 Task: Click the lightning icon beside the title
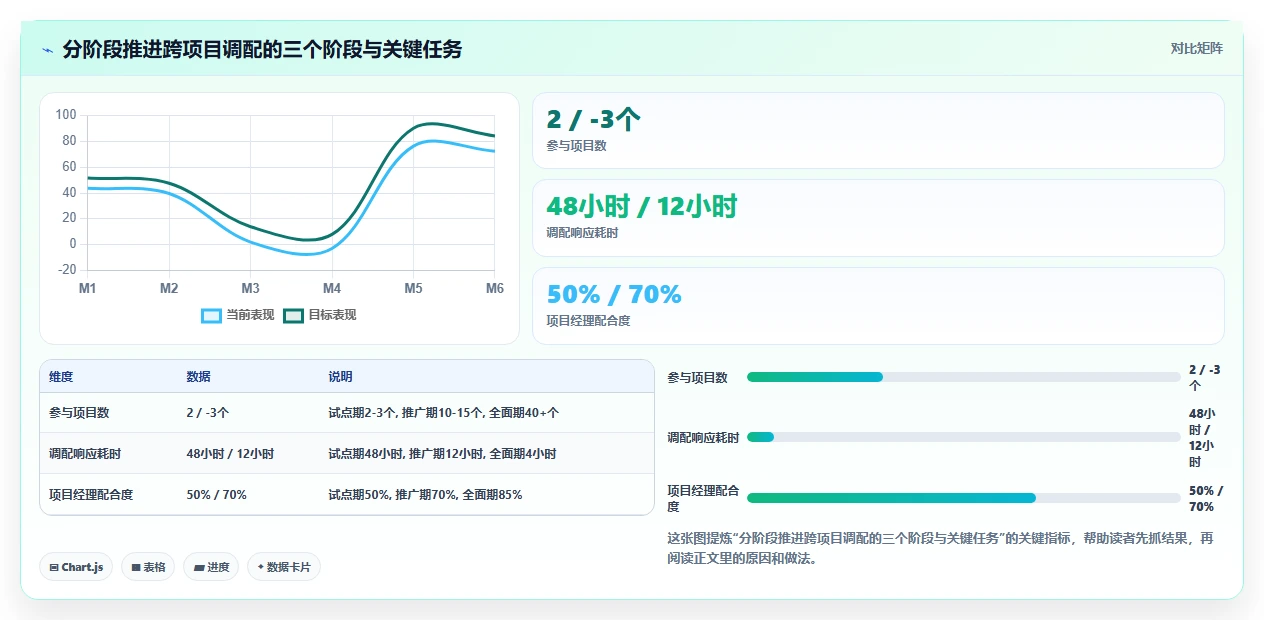click(48, 49)
